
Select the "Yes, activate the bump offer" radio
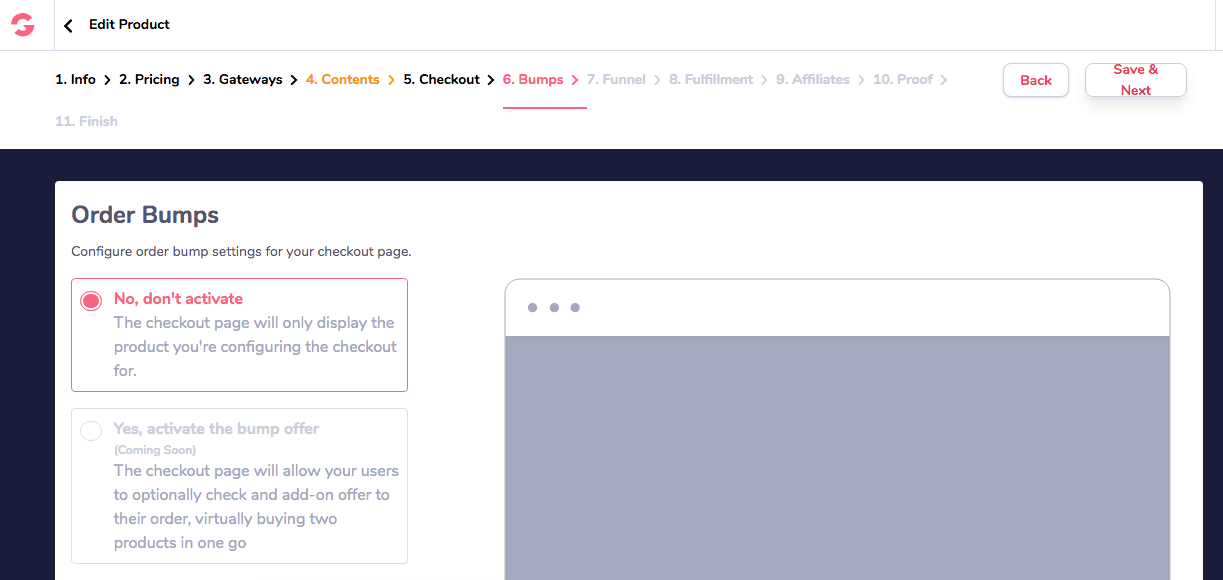click(91, 431)
